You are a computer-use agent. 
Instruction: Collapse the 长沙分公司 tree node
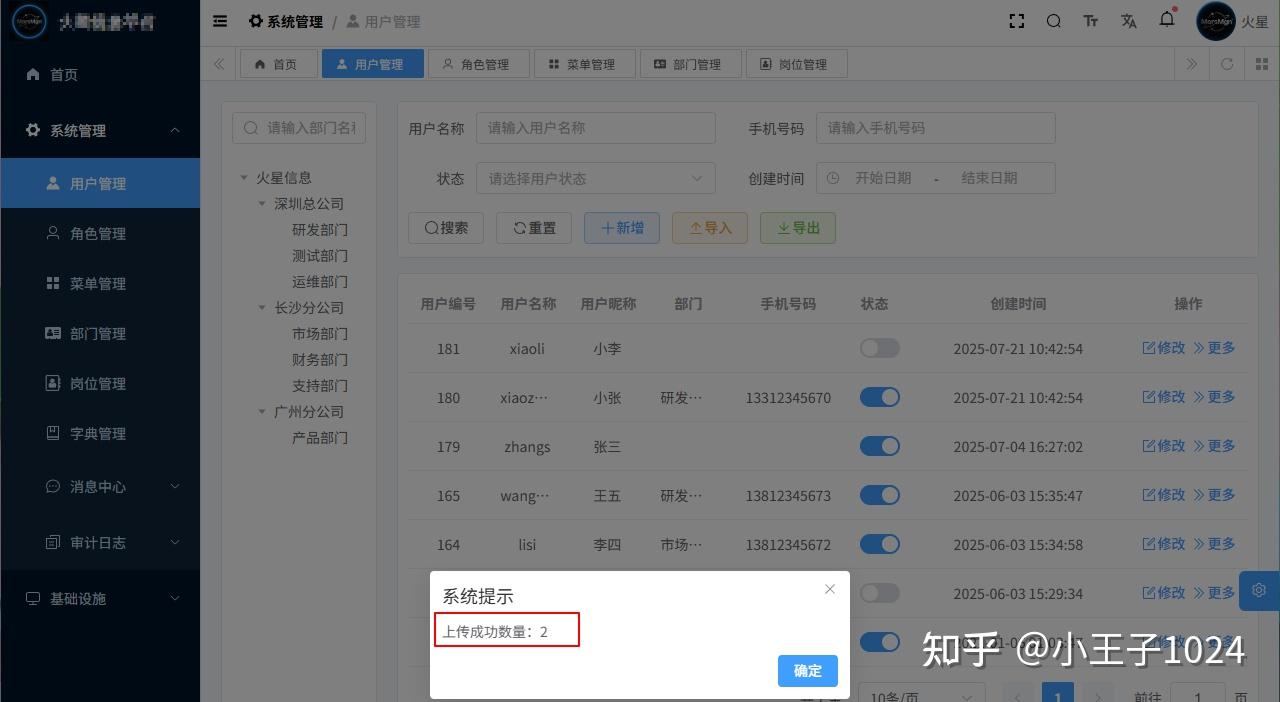(x=262, y=307)
